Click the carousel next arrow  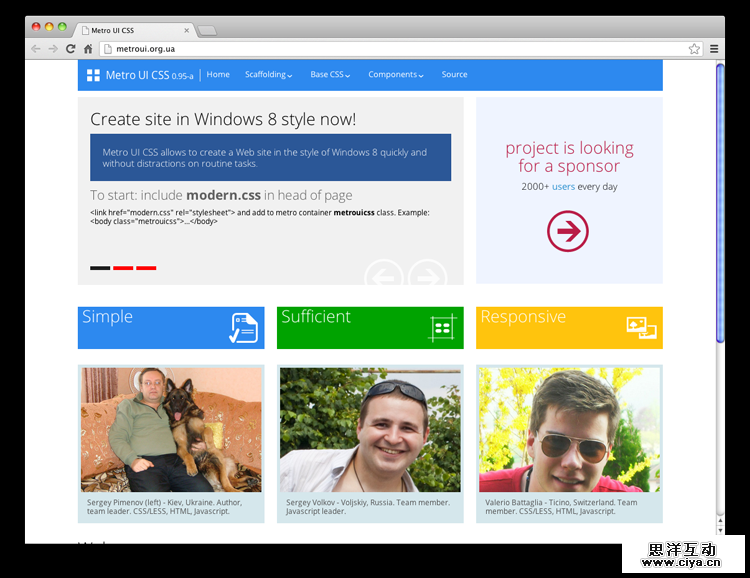428,274
